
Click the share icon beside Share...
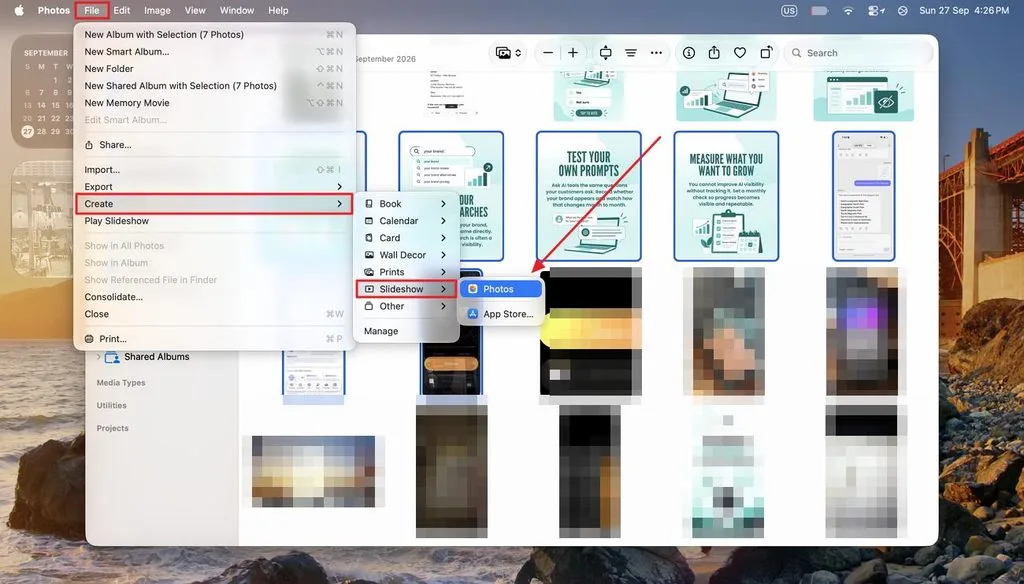coord(89,145)
